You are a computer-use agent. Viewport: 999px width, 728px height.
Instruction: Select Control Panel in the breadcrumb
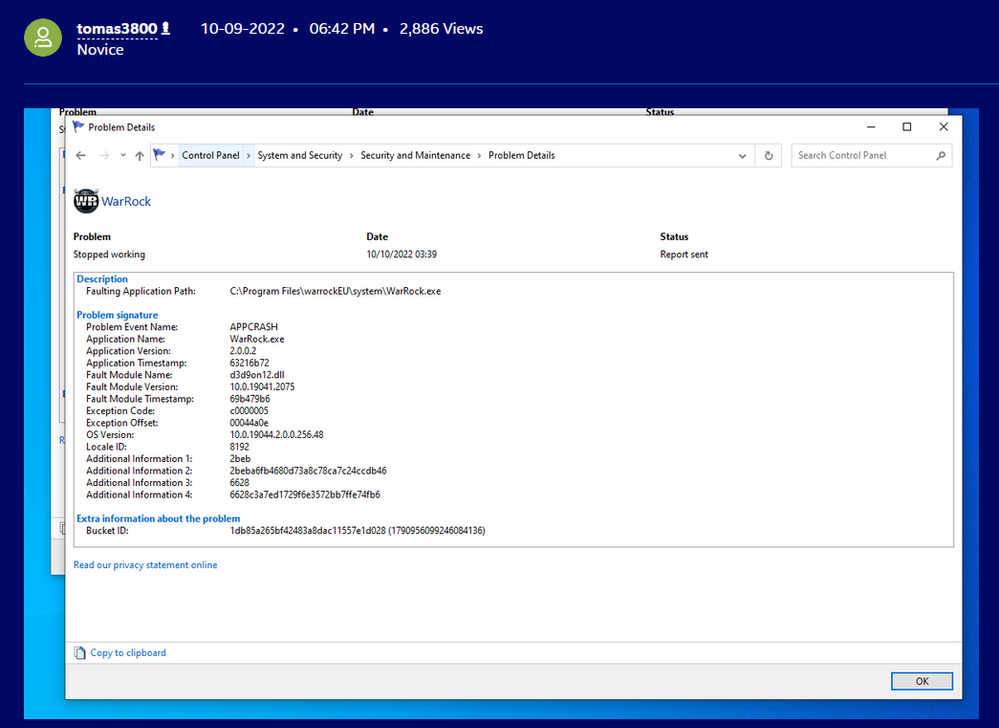(x=211, y=155)
